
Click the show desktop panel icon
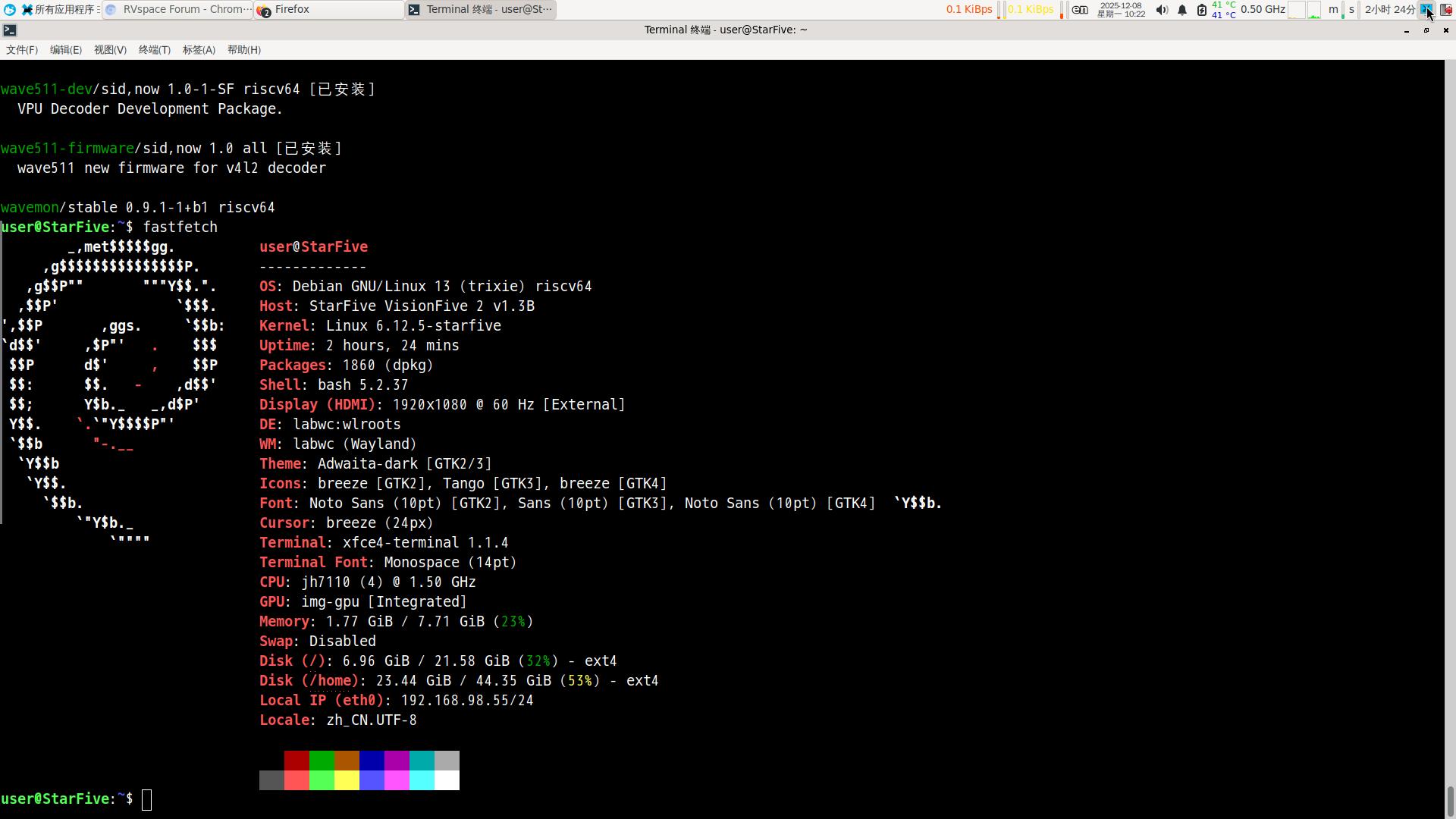click(x=1426, y=10)
